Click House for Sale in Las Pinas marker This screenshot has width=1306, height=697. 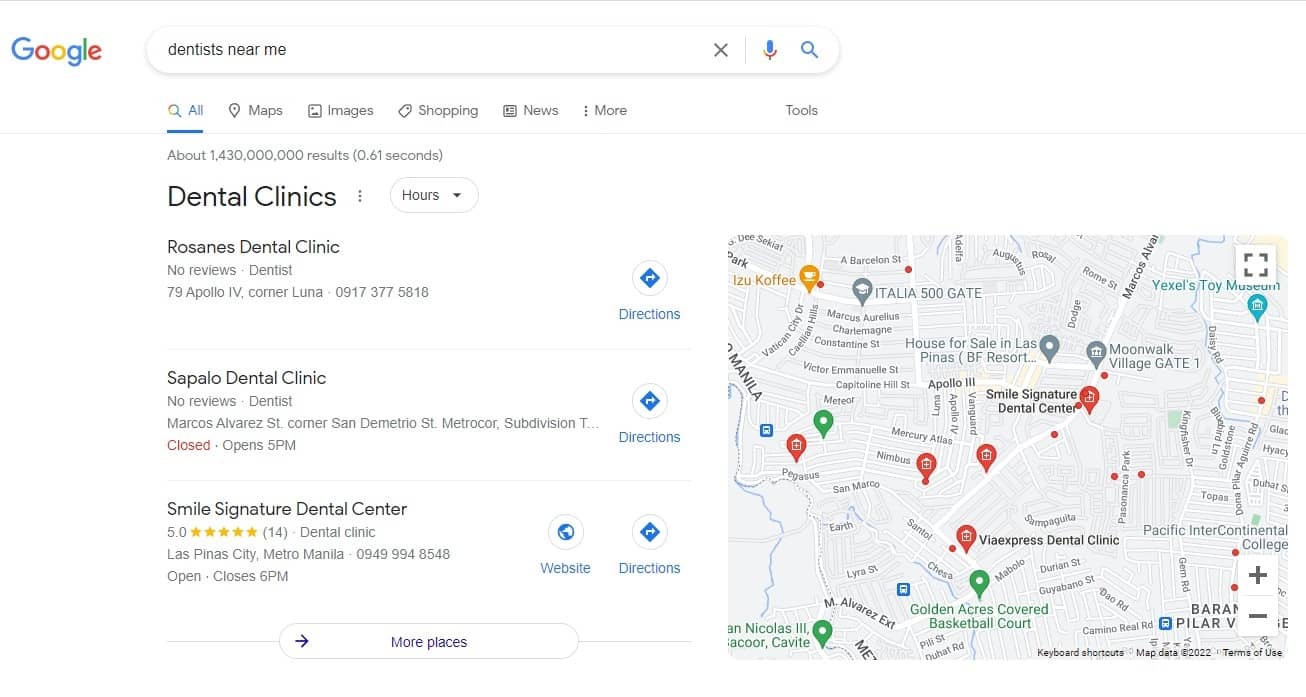pyautogui.click(x=1049, y=347)
